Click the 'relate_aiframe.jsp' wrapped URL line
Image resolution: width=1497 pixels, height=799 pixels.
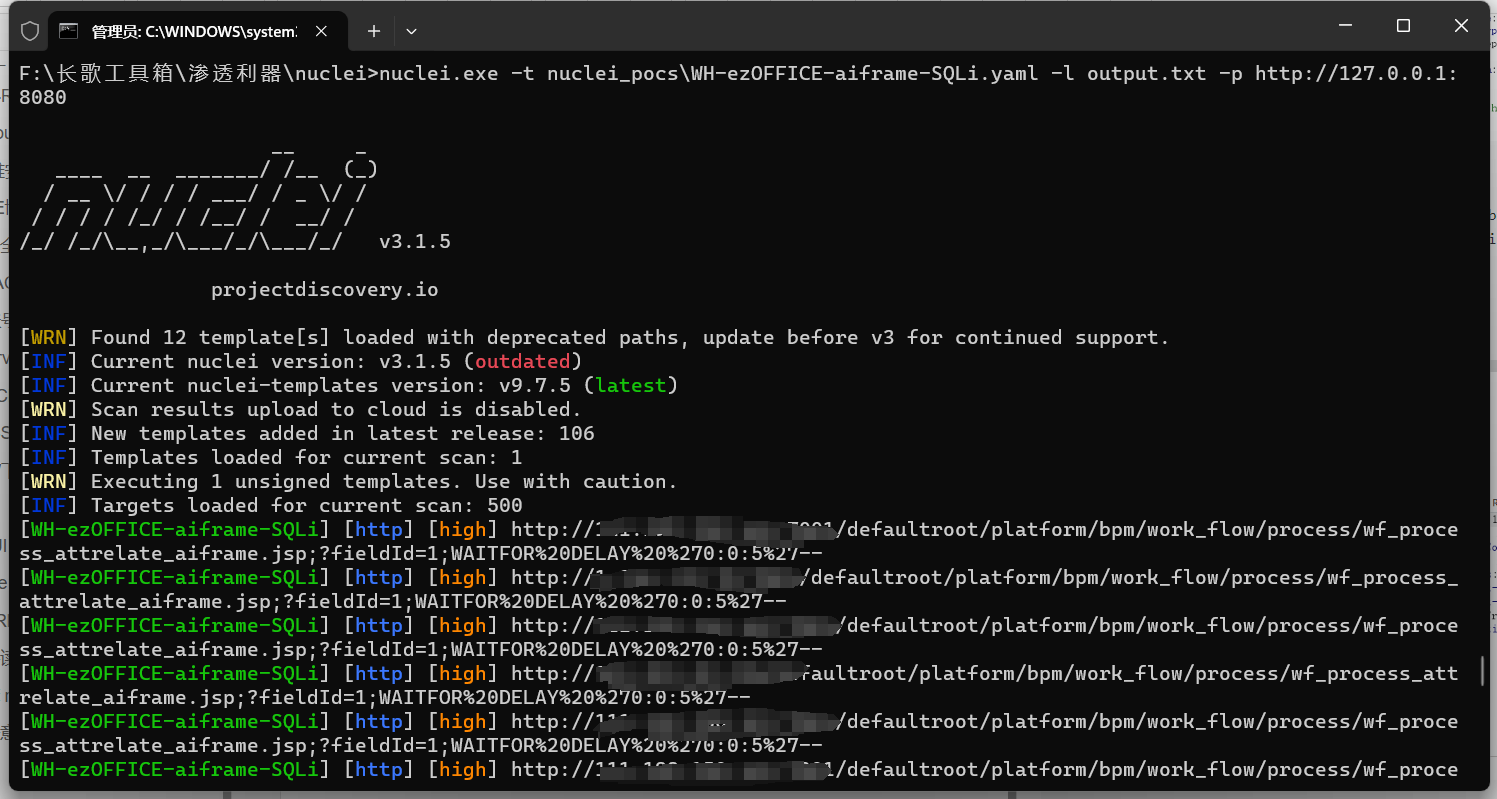(385, 698)
